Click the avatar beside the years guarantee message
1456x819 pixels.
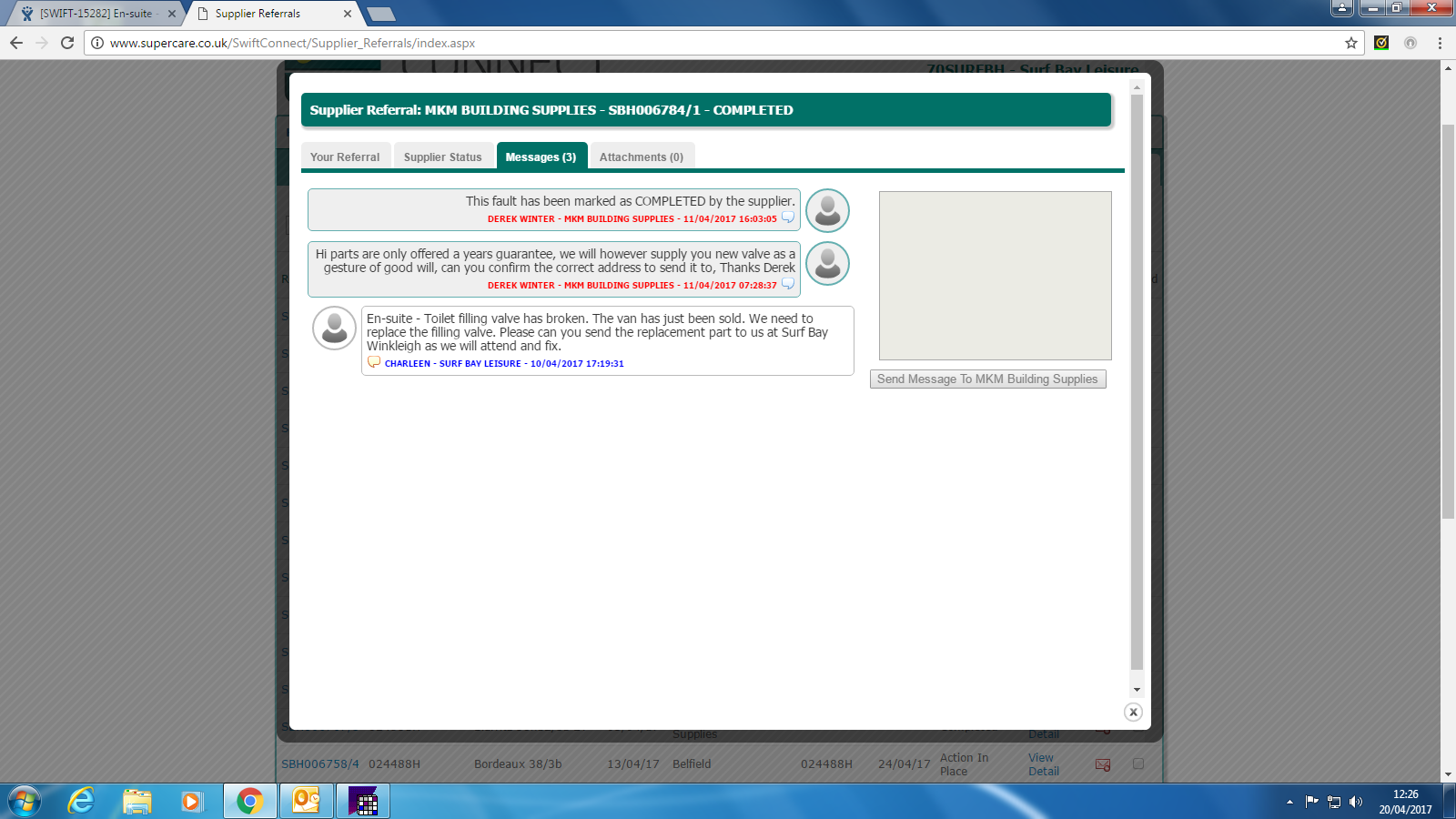[828, 264]
